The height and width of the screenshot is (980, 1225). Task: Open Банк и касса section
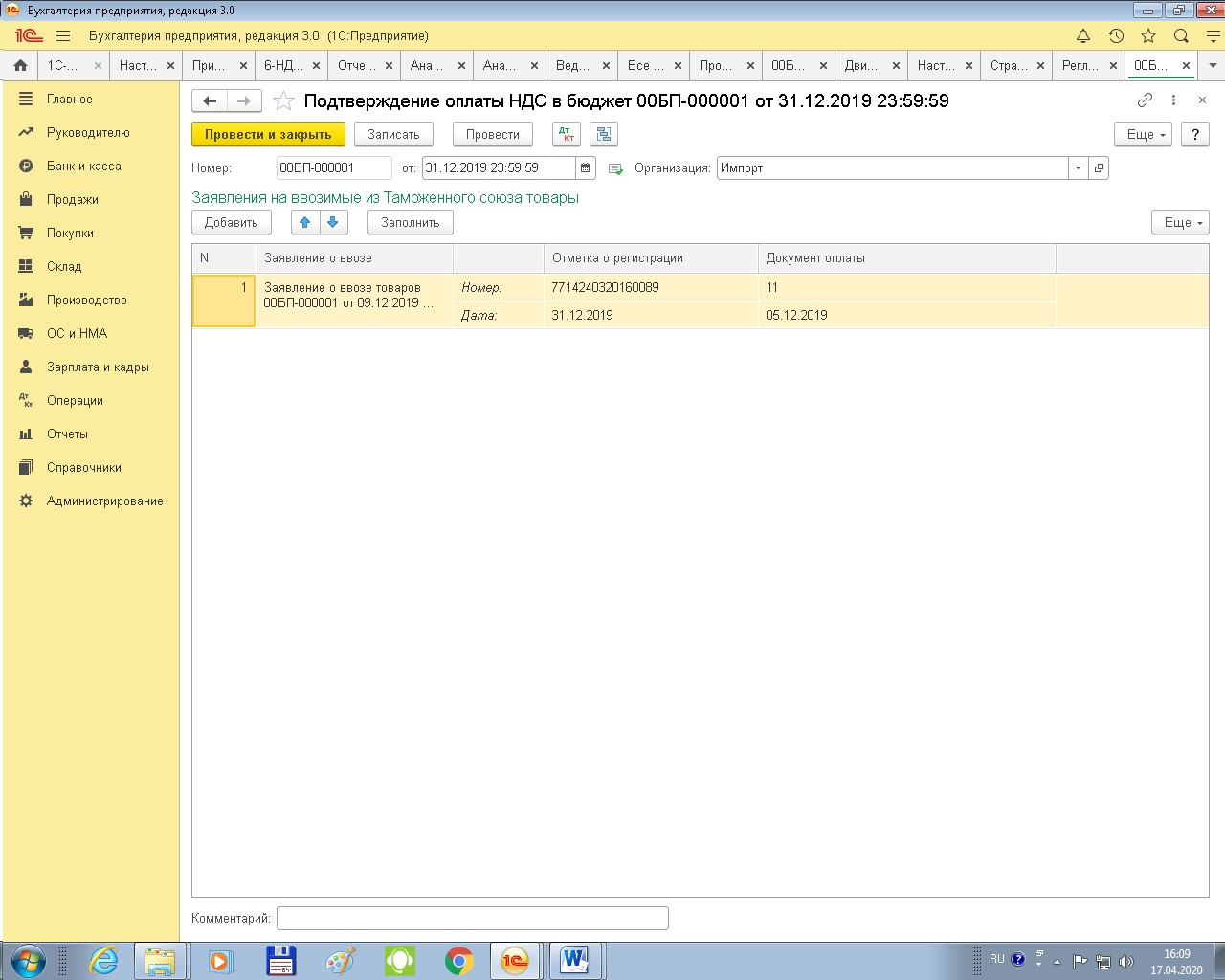(x=83, y=166)
